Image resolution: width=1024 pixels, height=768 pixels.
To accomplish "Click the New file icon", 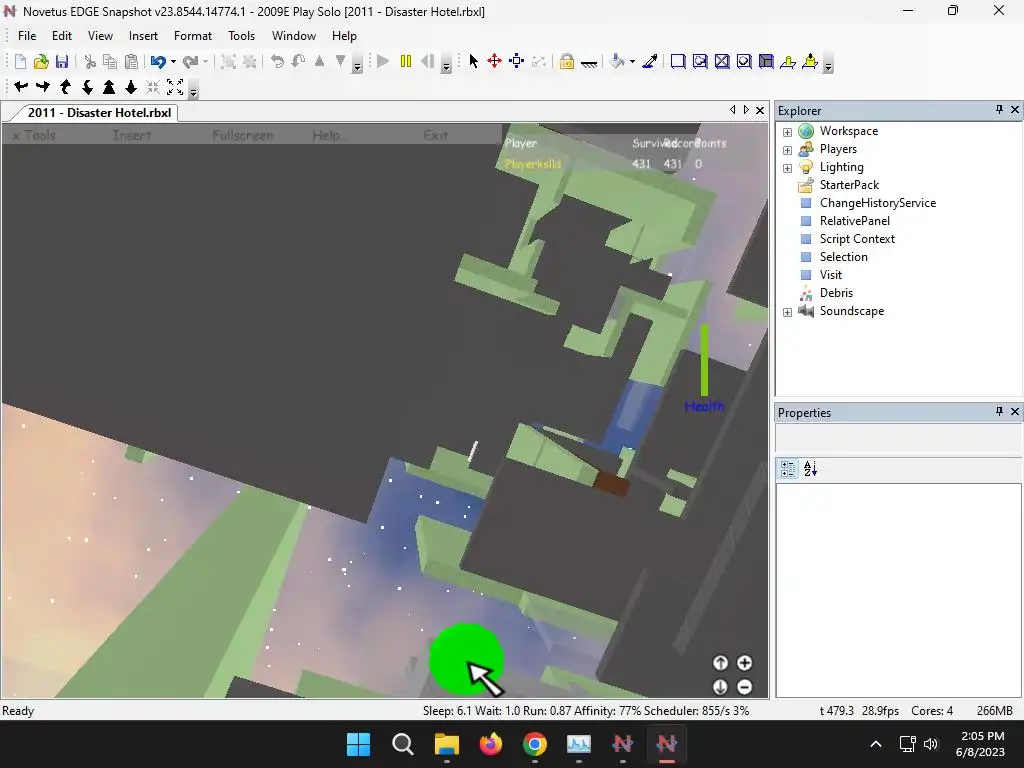I will coord(20,61).
